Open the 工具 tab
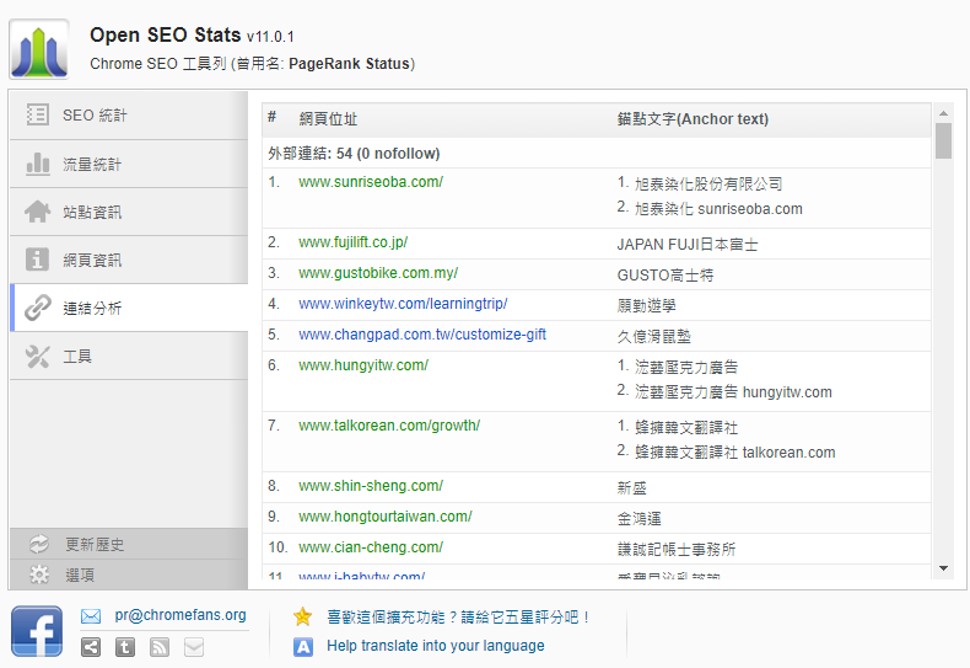The width and height of the screenshot is (970, 668). (129, 356)
